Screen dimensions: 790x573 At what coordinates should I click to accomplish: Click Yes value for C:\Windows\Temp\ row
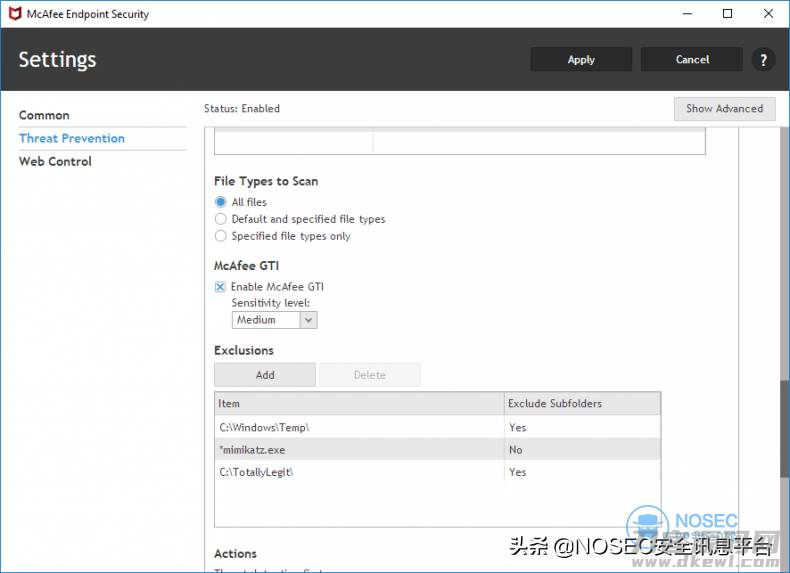tap(517, 427)
